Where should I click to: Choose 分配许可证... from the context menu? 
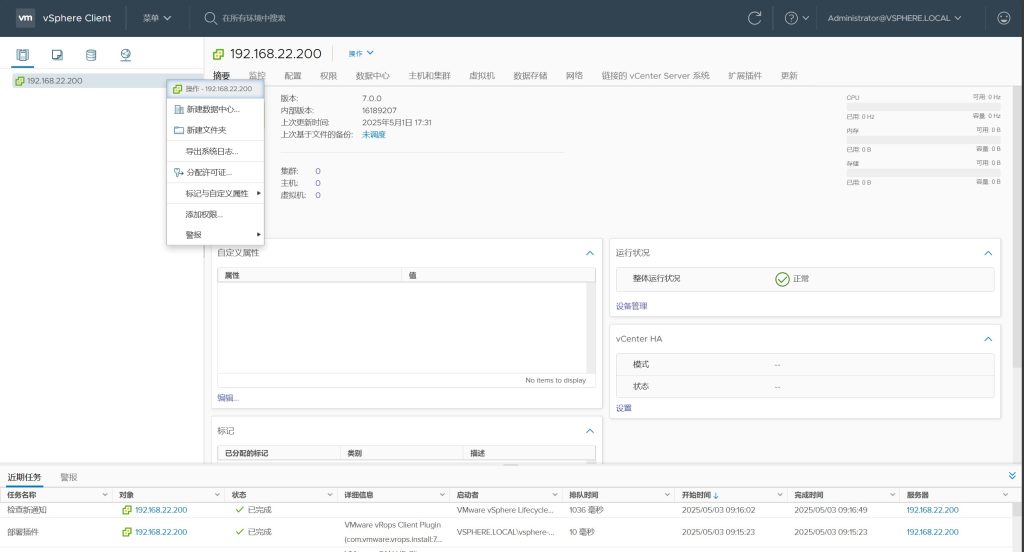point(216,172)
